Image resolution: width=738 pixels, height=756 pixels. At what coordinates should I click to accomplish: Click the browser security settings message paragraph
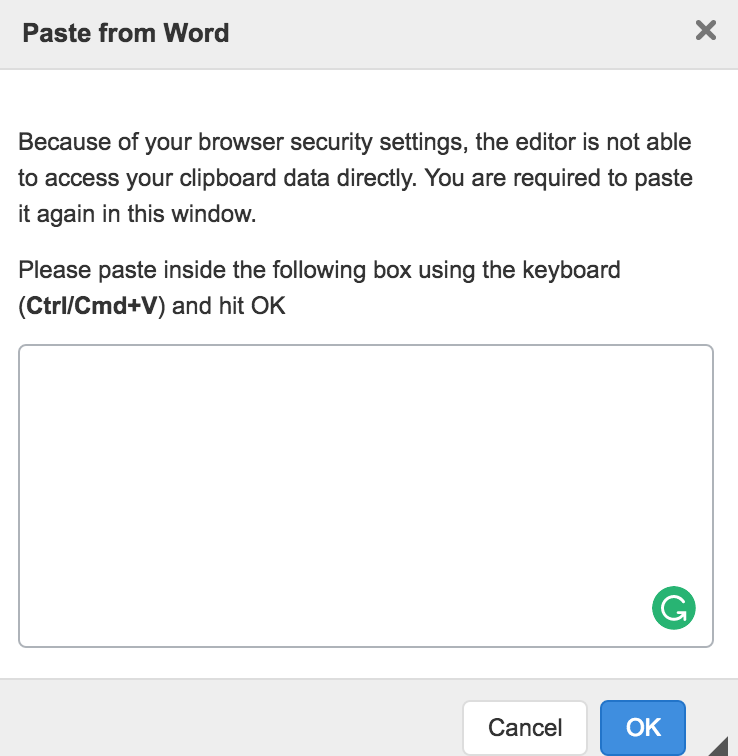point(355,178)
